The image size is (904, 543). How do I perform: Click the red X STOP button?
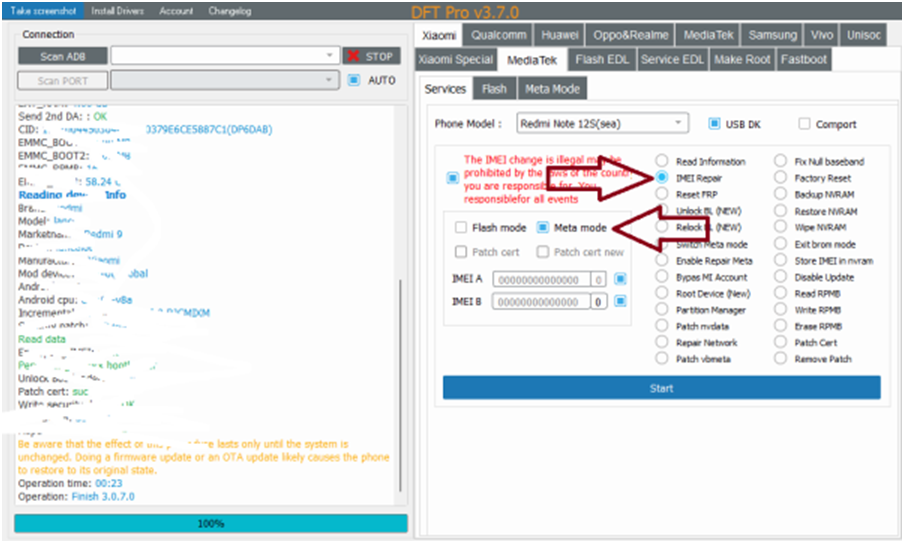[x=371, y=56]
